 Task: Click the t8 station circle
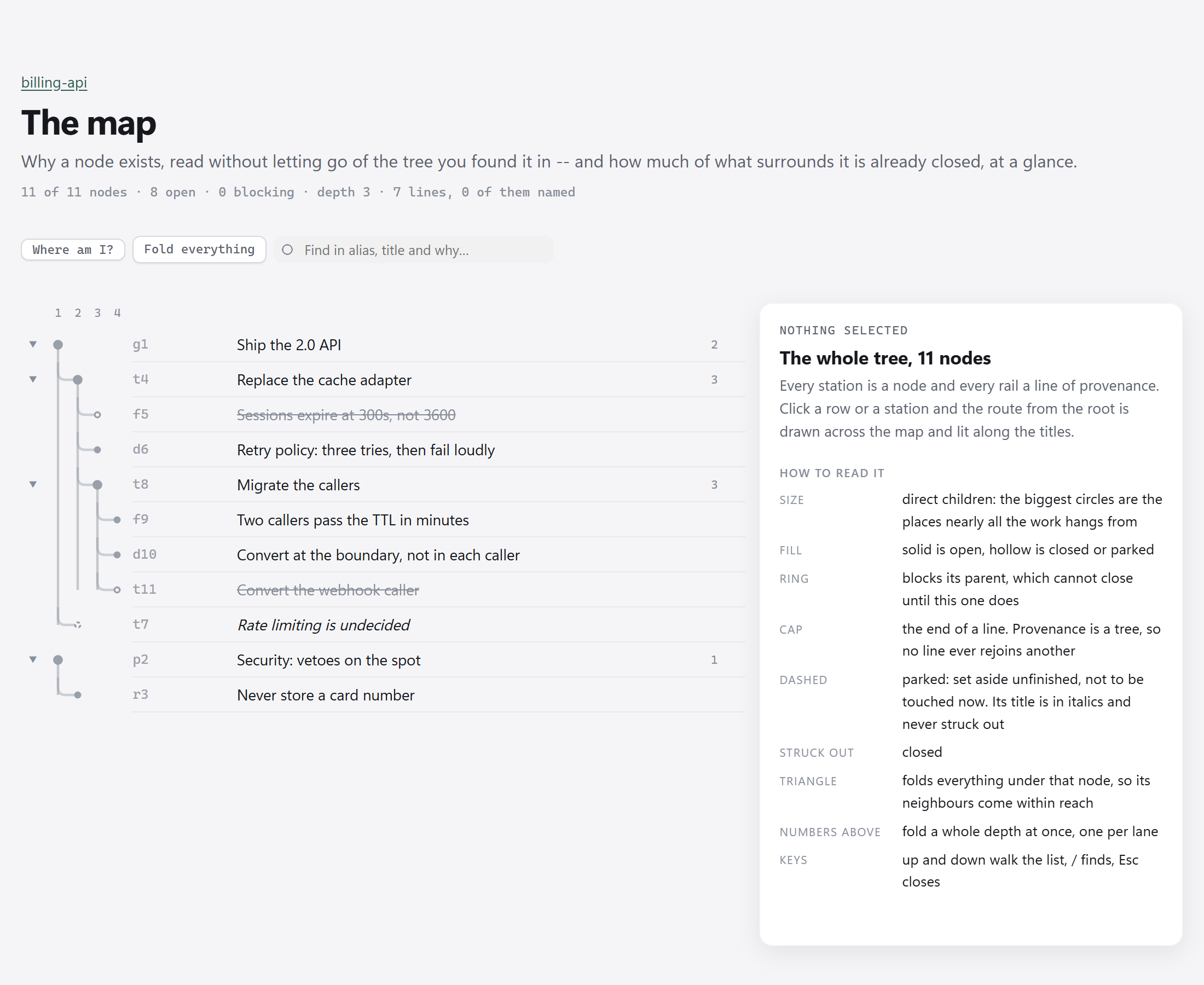point(97,484)
